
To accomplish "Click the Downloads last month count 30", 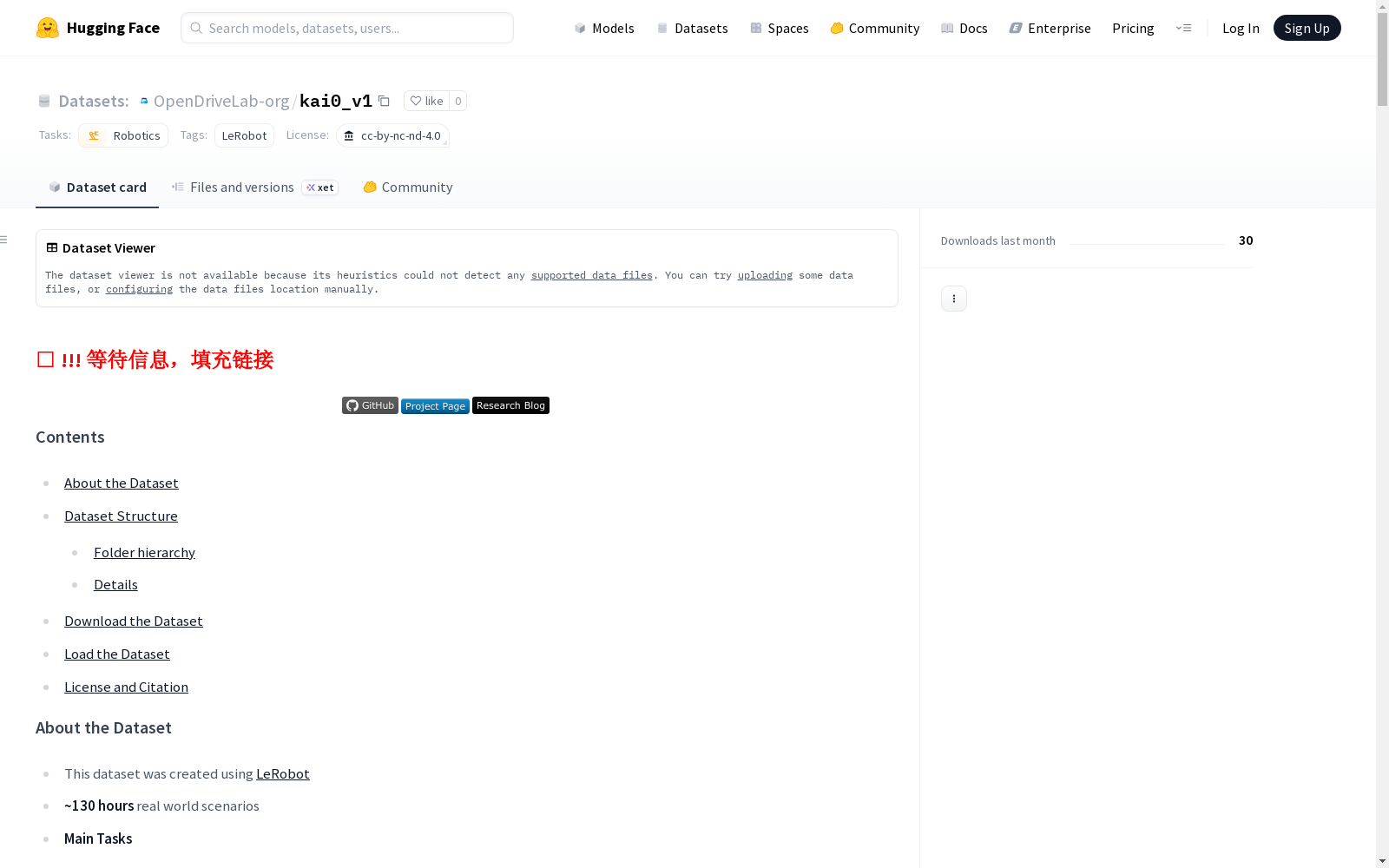I will pos(1246,240).
